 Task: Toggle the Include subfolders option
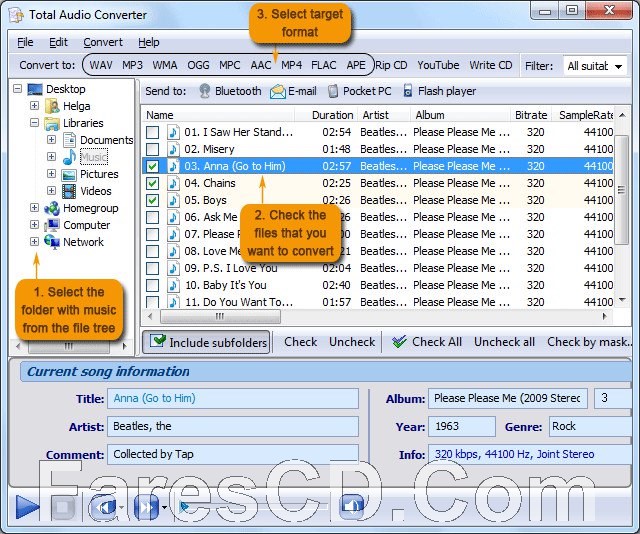[x=206, y=342]
